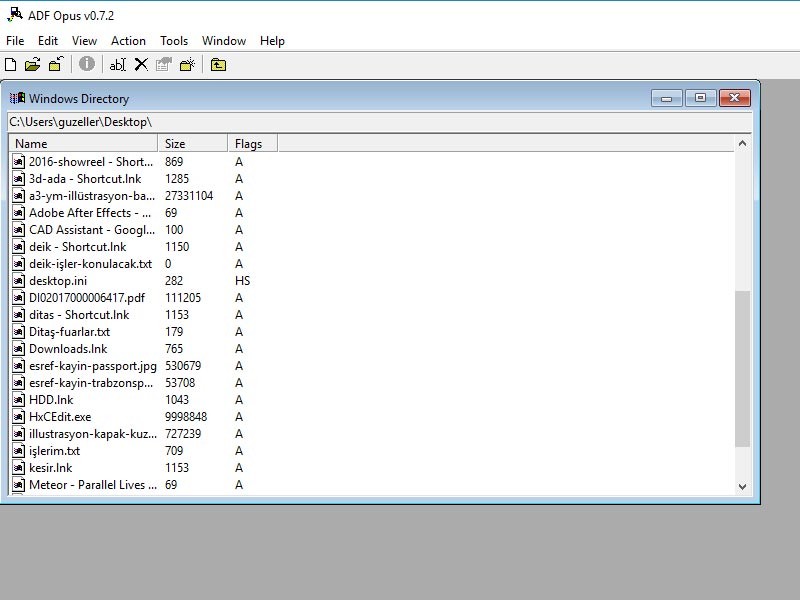The image size is (800, 600).
Task: Select the a3-ym-illüstrasyon-ba... file name
Action: point(92,196)
